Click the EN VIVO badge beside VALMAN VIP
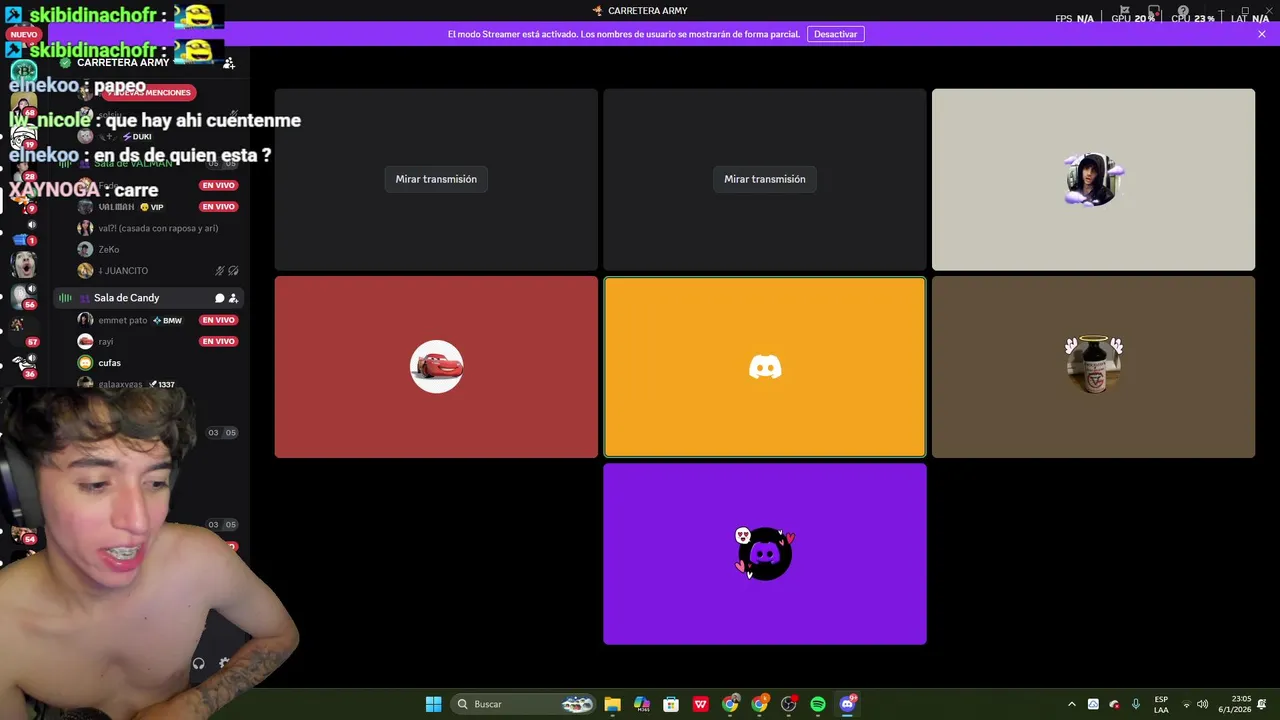The image size is (1280, 720). 218,207
